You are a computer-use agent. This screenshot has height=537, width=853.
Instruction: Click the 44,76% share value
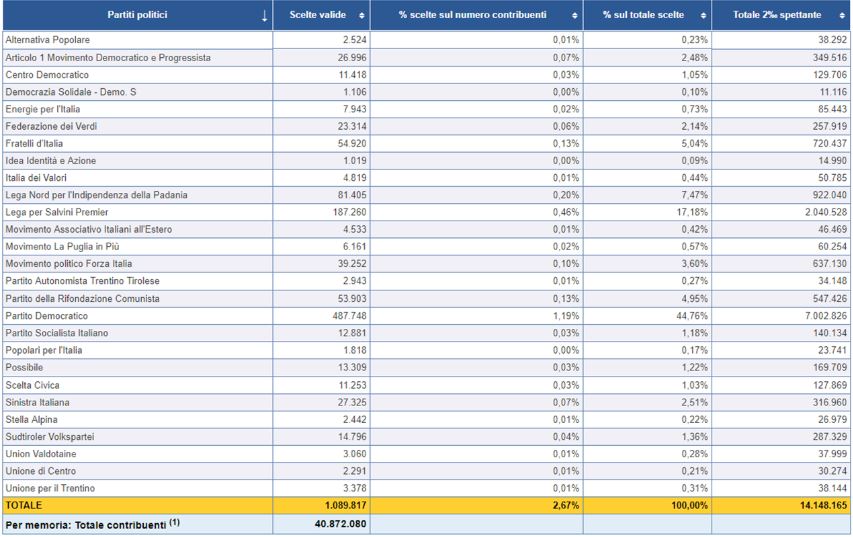[692, 316]
